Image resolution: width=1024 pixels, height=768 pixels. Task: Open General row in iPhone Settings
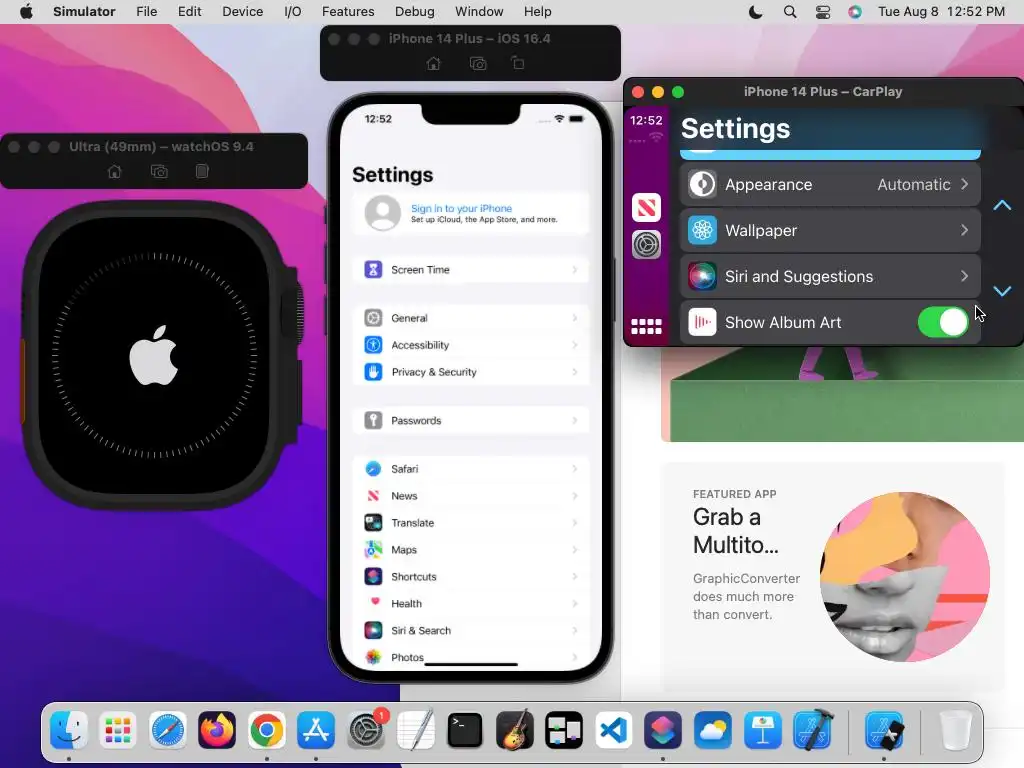click(471, 318)
